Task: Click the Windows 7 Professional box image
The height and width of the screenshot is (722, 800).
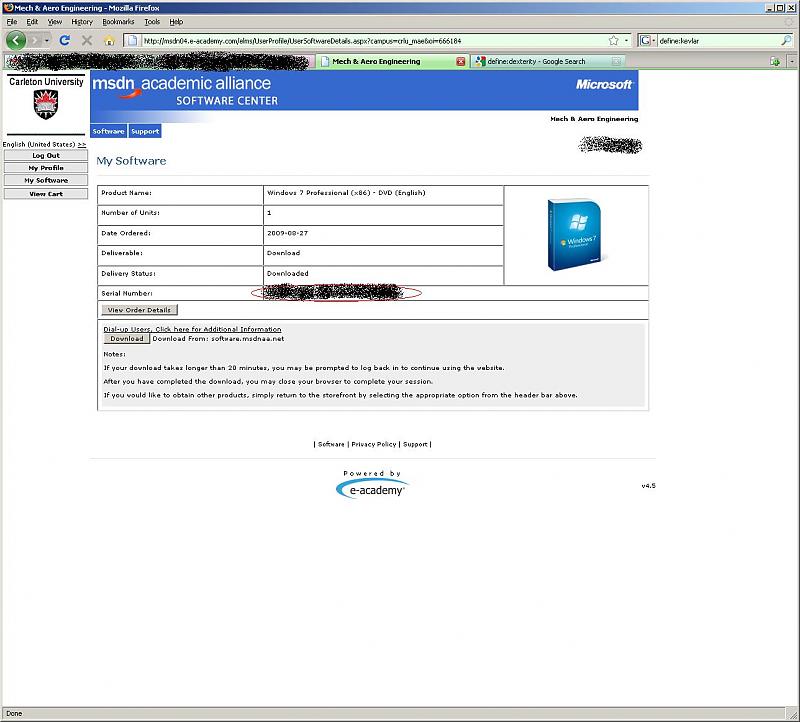Action: [x=575, y=235]
